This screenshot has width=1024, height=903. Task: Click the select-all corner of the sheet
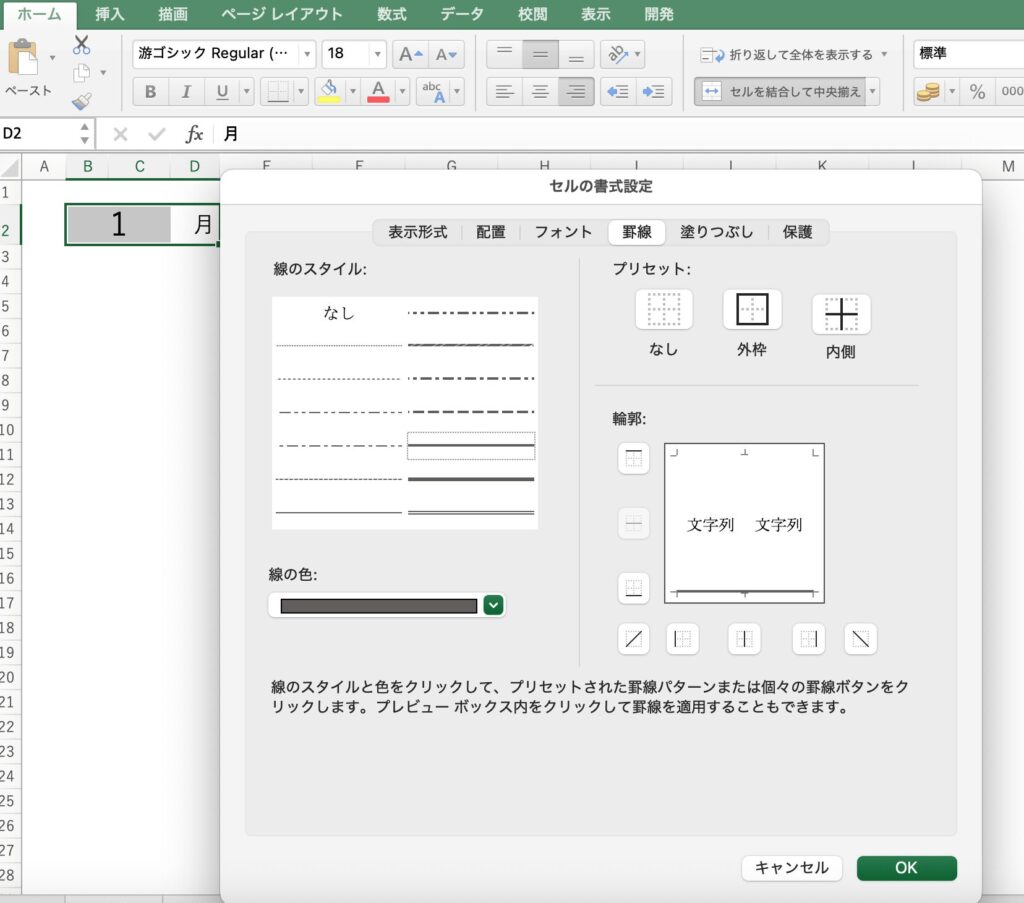pos(10,166)
